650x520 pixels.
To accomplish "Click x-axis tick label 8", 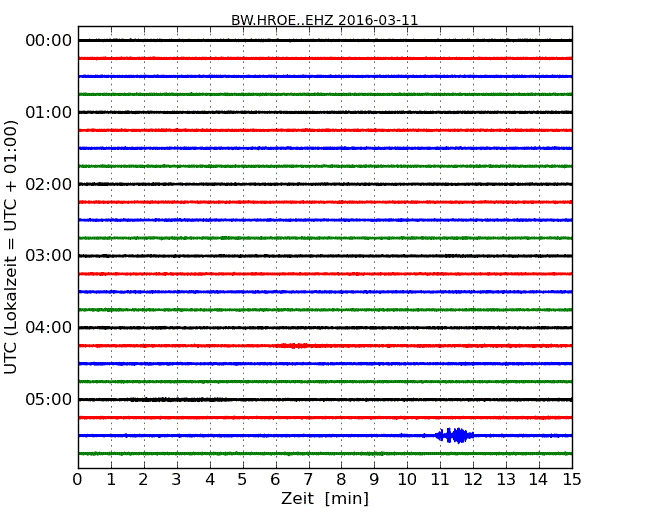I will (341, 479).
